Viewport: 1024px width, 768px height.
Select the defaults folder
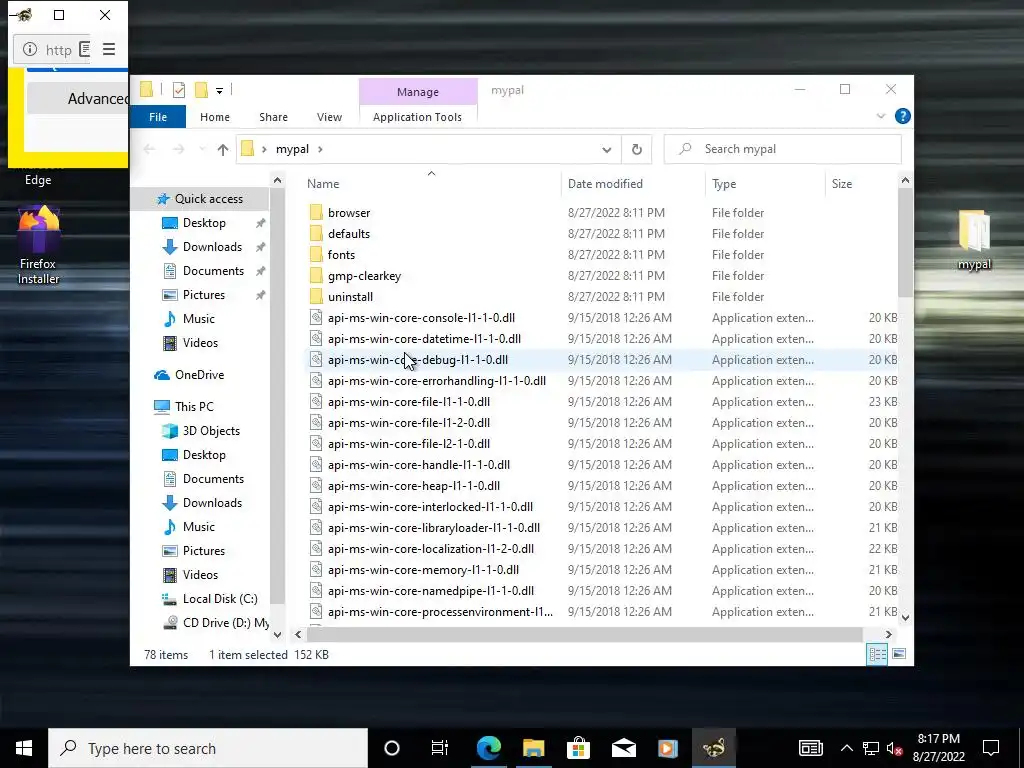click(349, 234)
